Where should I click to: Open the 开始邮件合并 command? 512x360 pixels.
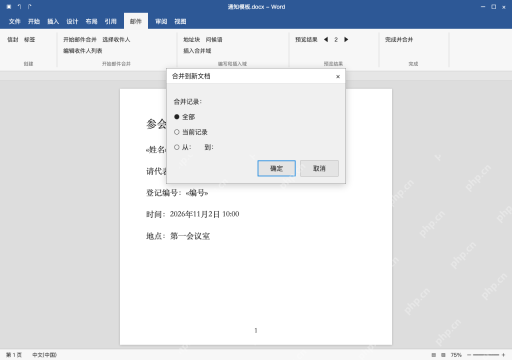pos(80,40)
